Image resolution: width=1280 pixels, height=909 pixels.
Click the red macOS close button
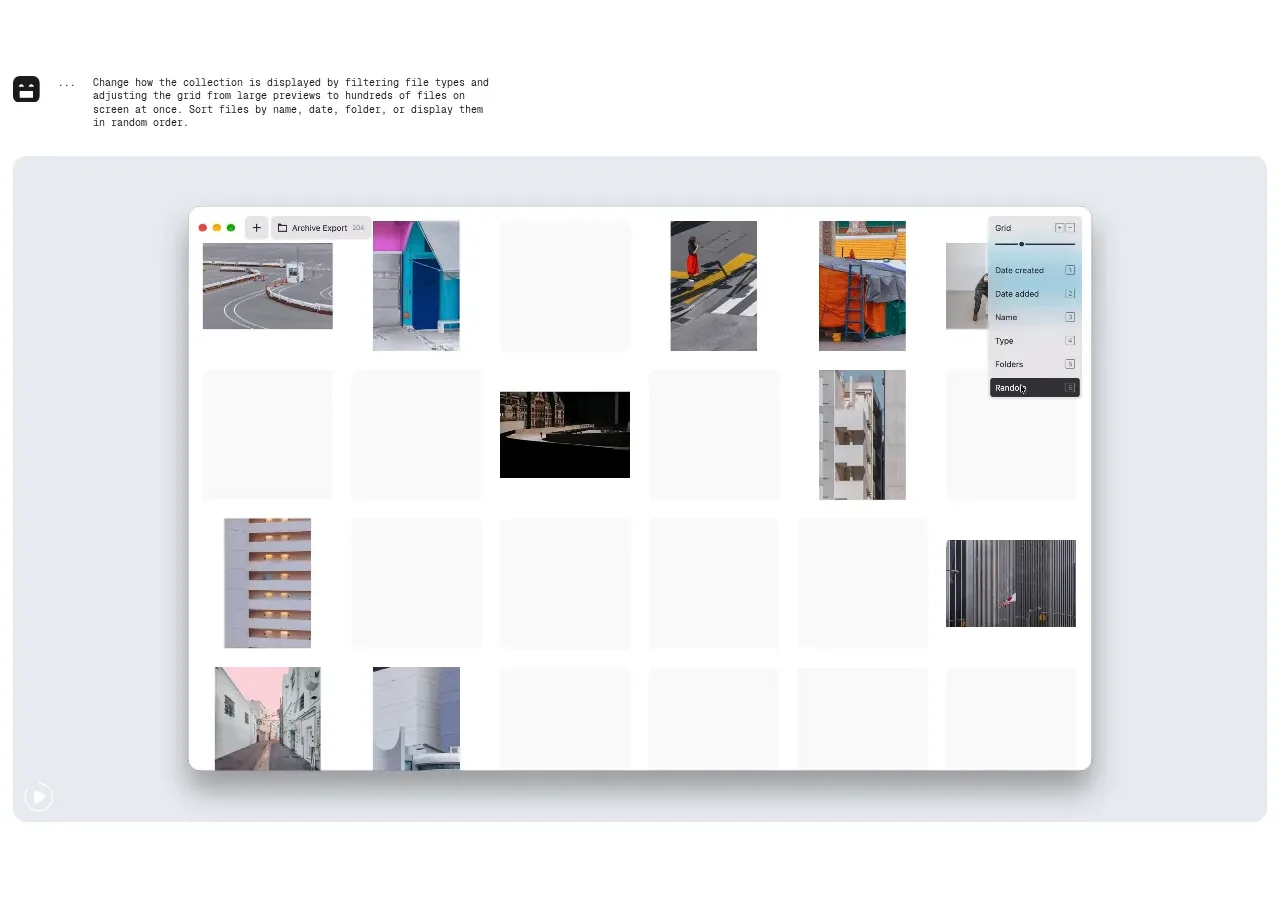203,228
